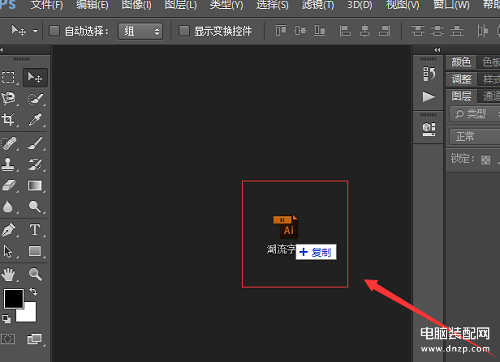Select the Clone Stamp tool
Screen dimensions: 500x362
pos(8,164)
